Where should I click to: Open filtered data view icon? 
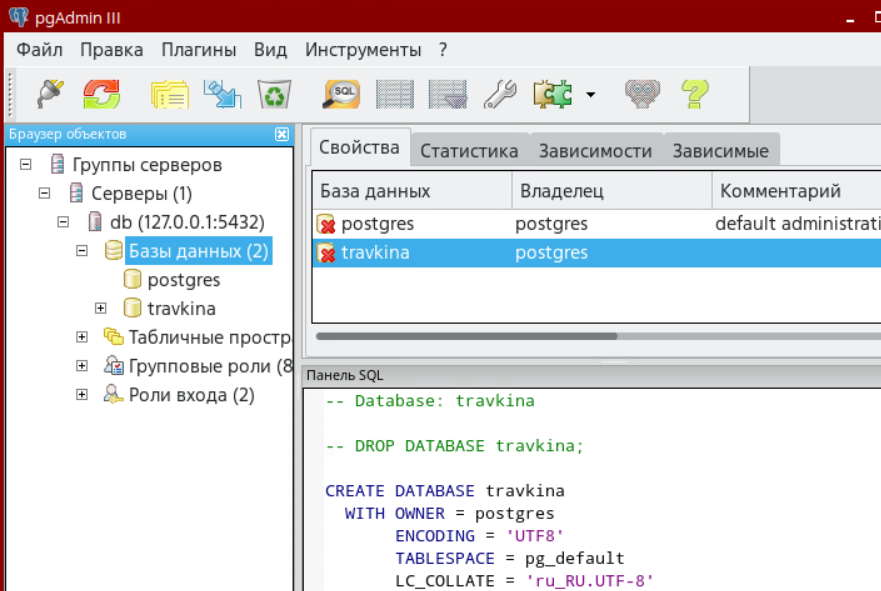[x=447, y=94]
